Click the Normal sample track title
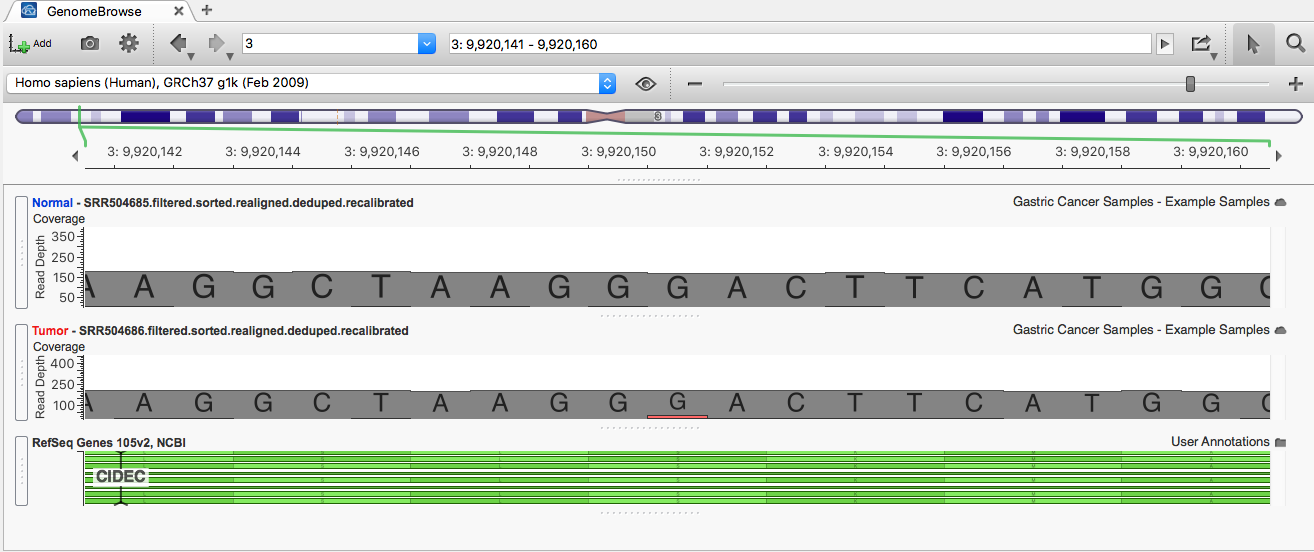The width and height of the screenshot is (1314, 552). (223, 203)
